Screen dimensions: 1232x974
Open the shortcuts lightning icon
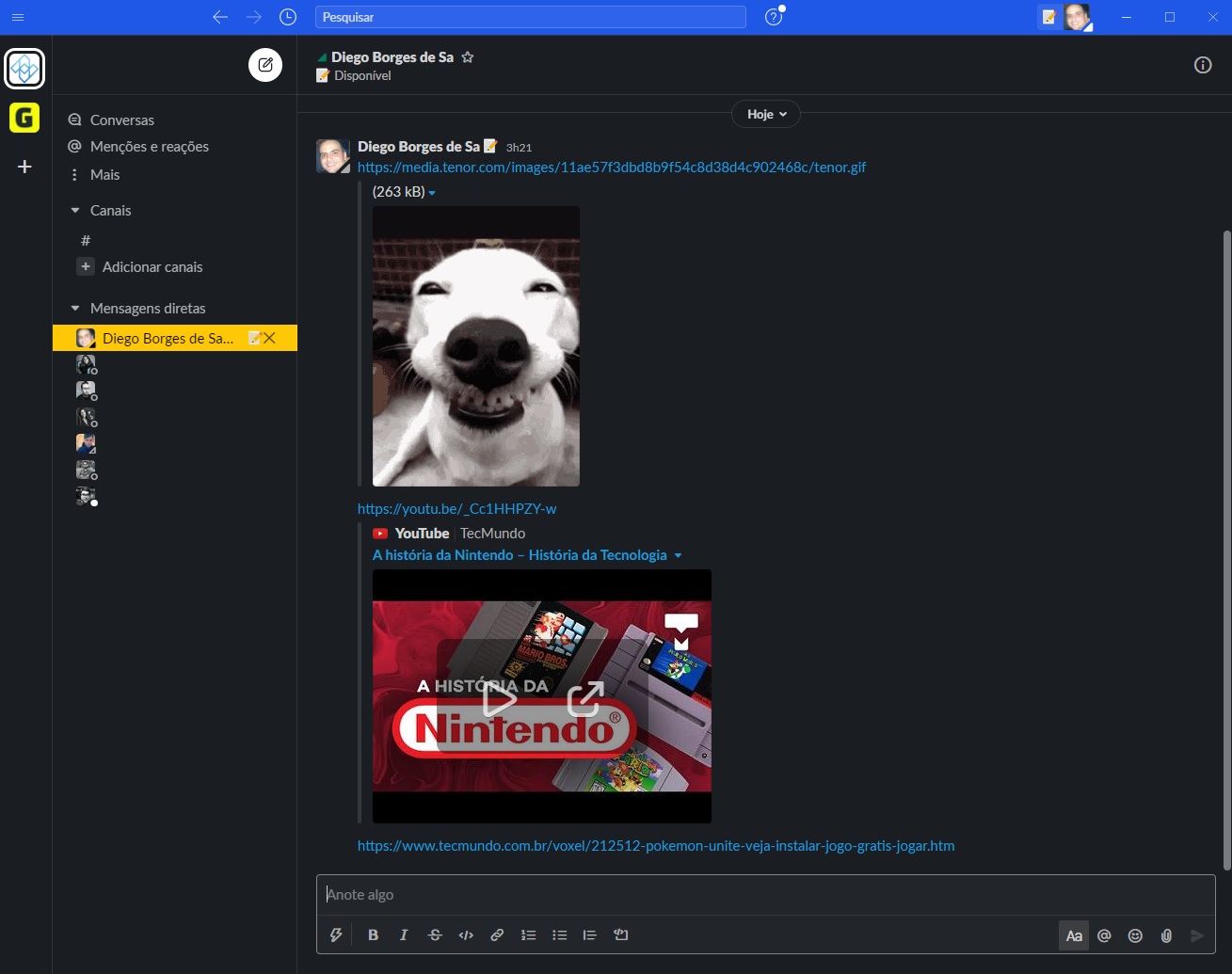click(336, 935)
